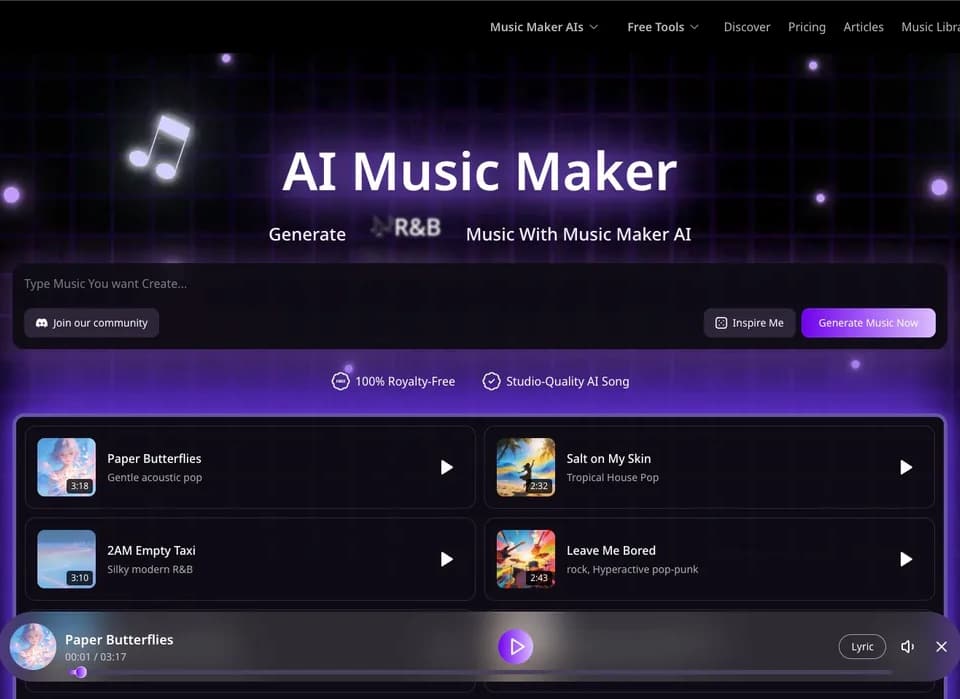Click the '00:01 / 03:17' time readout
This screenshot has height=699, width=960.
tap(96, 657)
